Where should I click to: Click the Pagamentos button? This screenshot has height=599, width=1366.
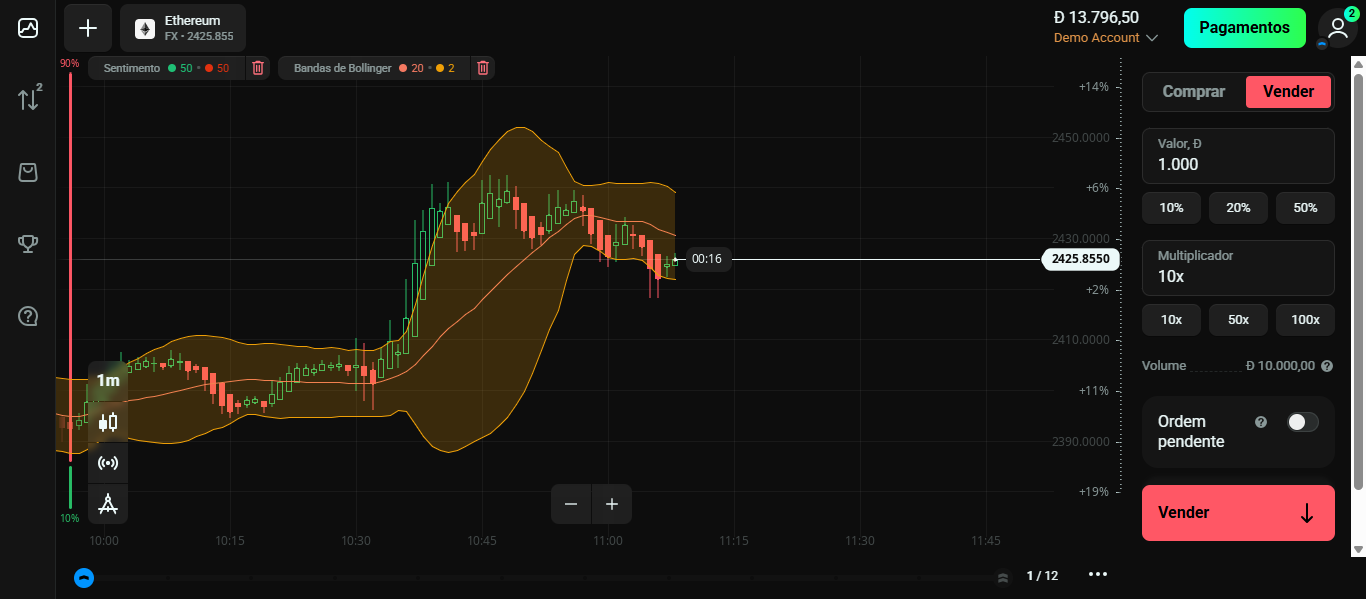click(1244, 28)
